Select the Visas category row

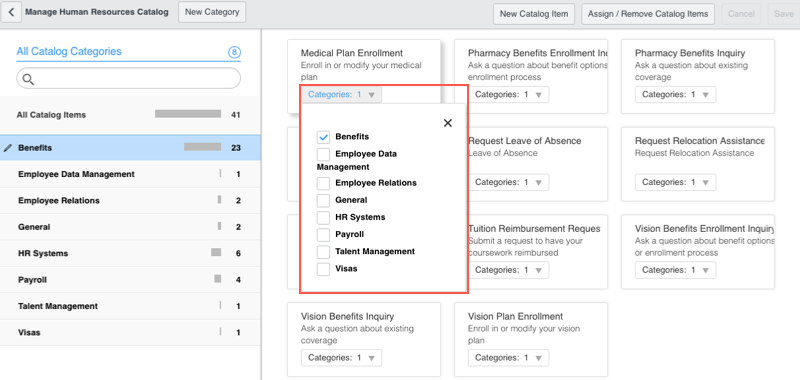pyautogui.click(x=130, y=333)
